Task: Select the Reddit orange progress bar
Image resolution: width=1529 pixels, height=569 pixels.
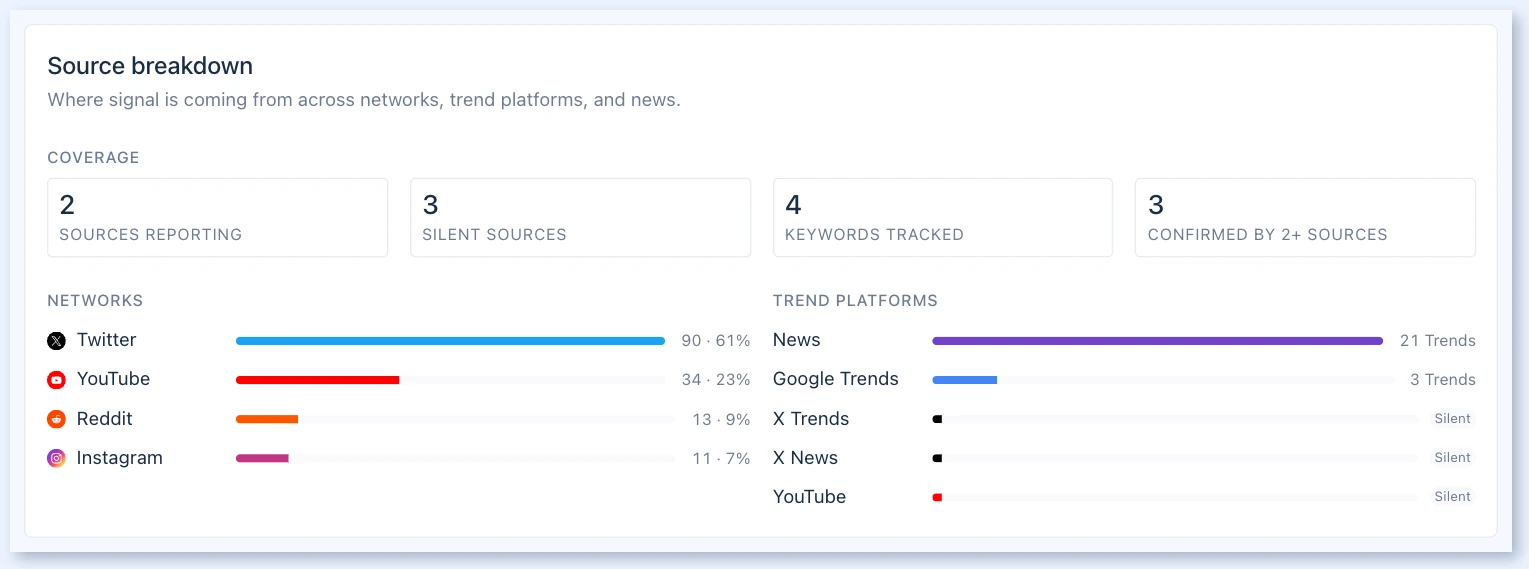Action: point(267,419)
